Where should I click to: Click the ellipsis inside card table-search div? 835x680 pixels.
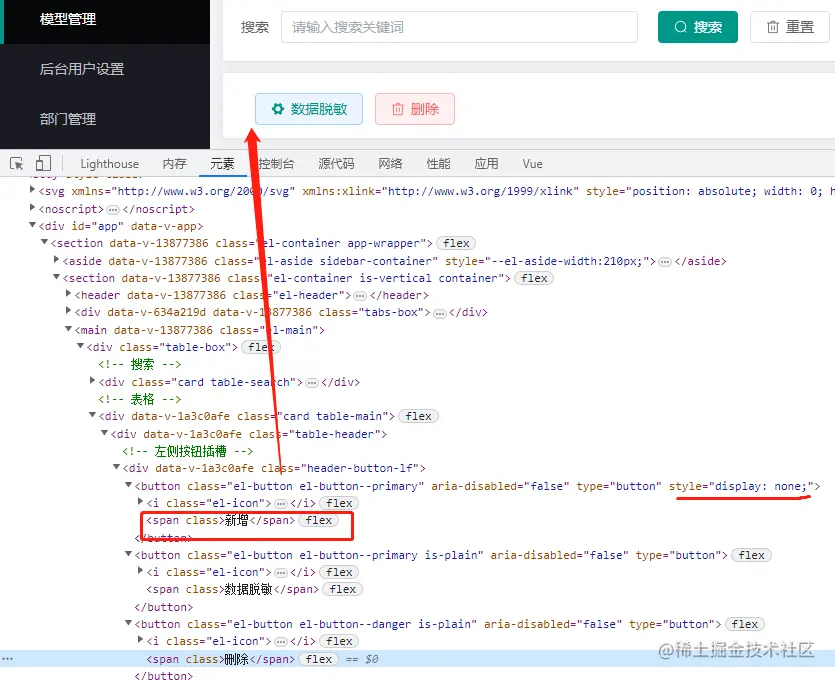coord(312,382)
